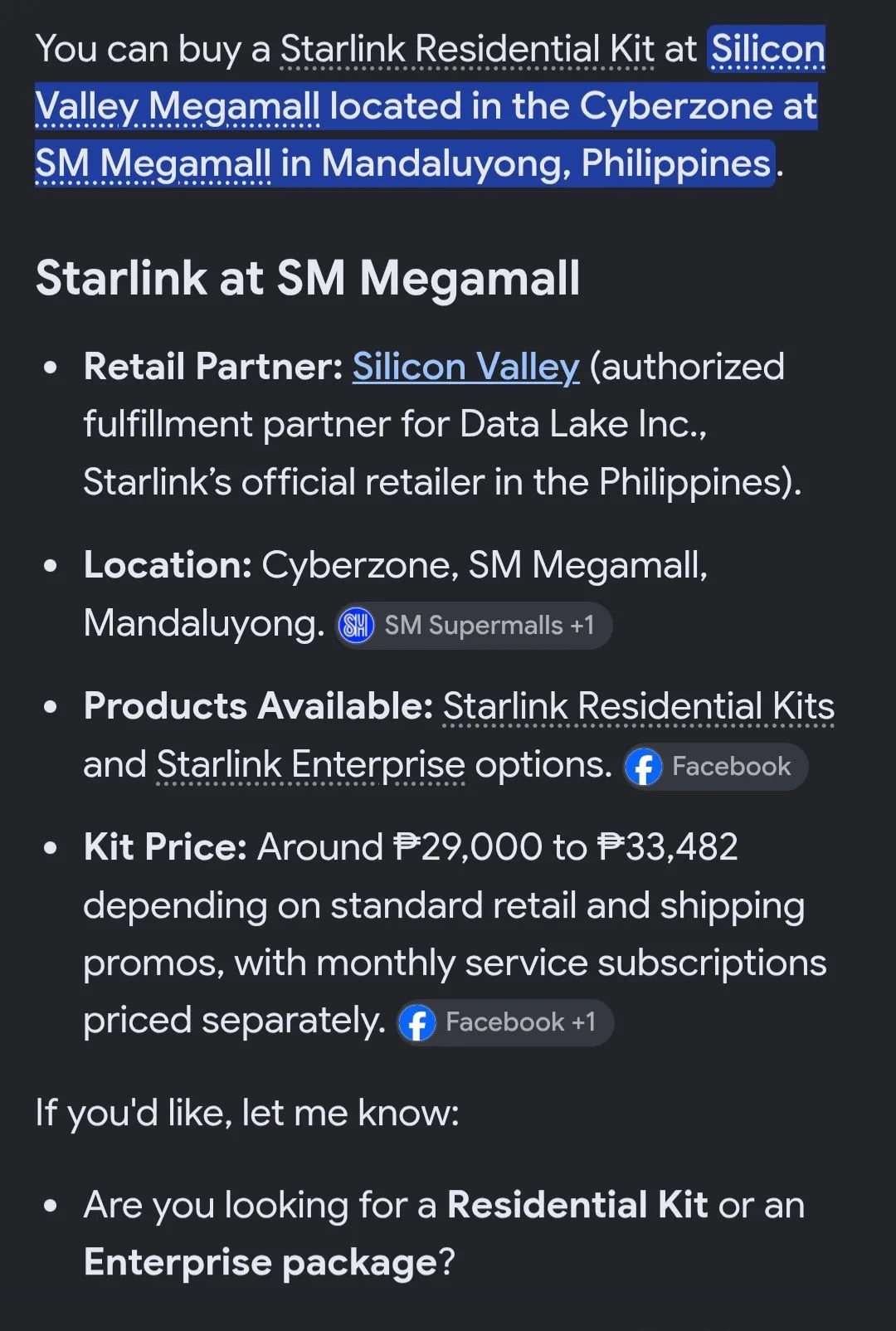Viewport: 896px width, 1331px height.
Task: Click the underlined 'Starlink Enterprise' term
Action: click(310, 765)
